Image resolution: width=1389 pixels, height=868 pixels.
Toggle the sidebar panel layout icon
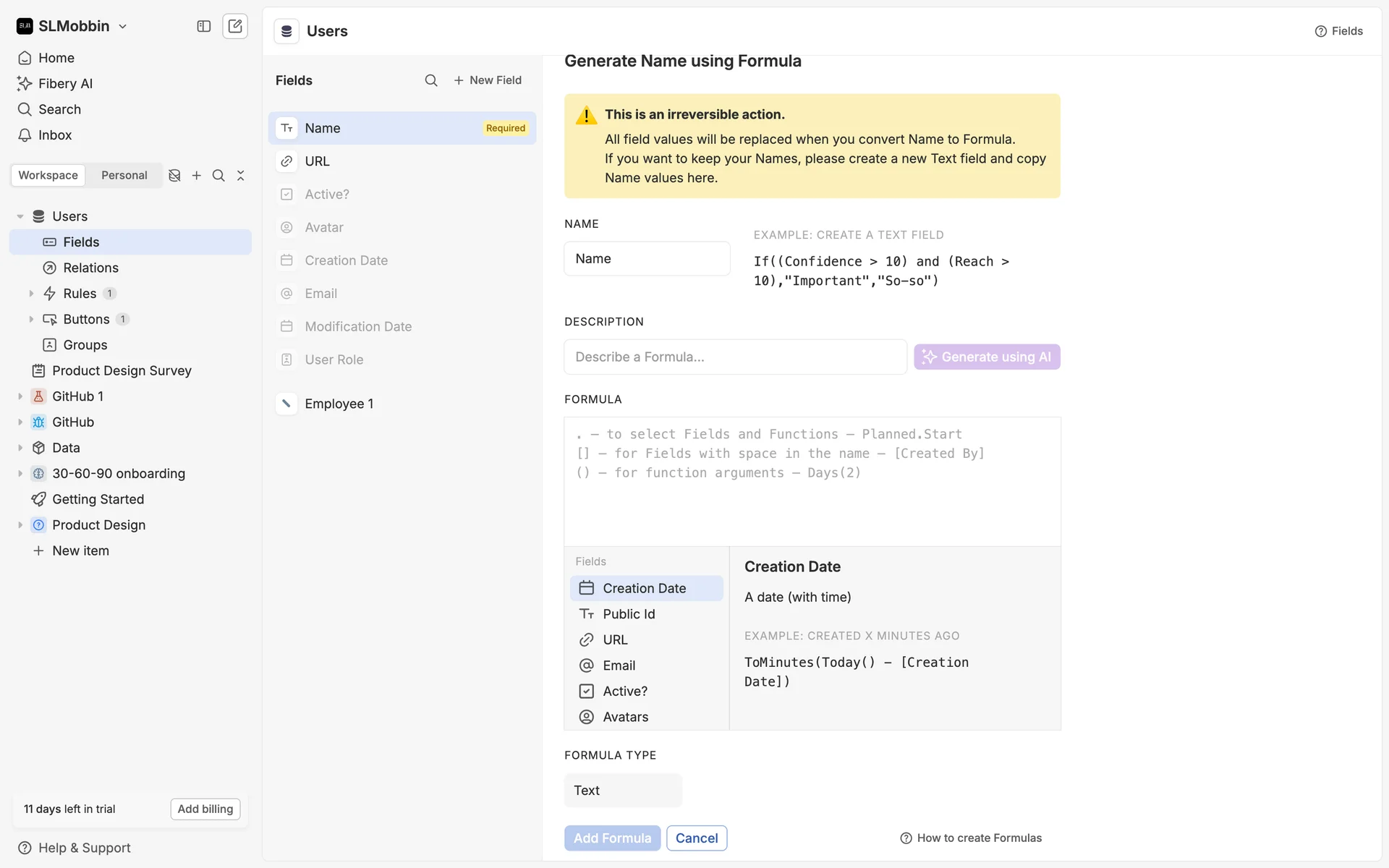[x=204, y=26]
